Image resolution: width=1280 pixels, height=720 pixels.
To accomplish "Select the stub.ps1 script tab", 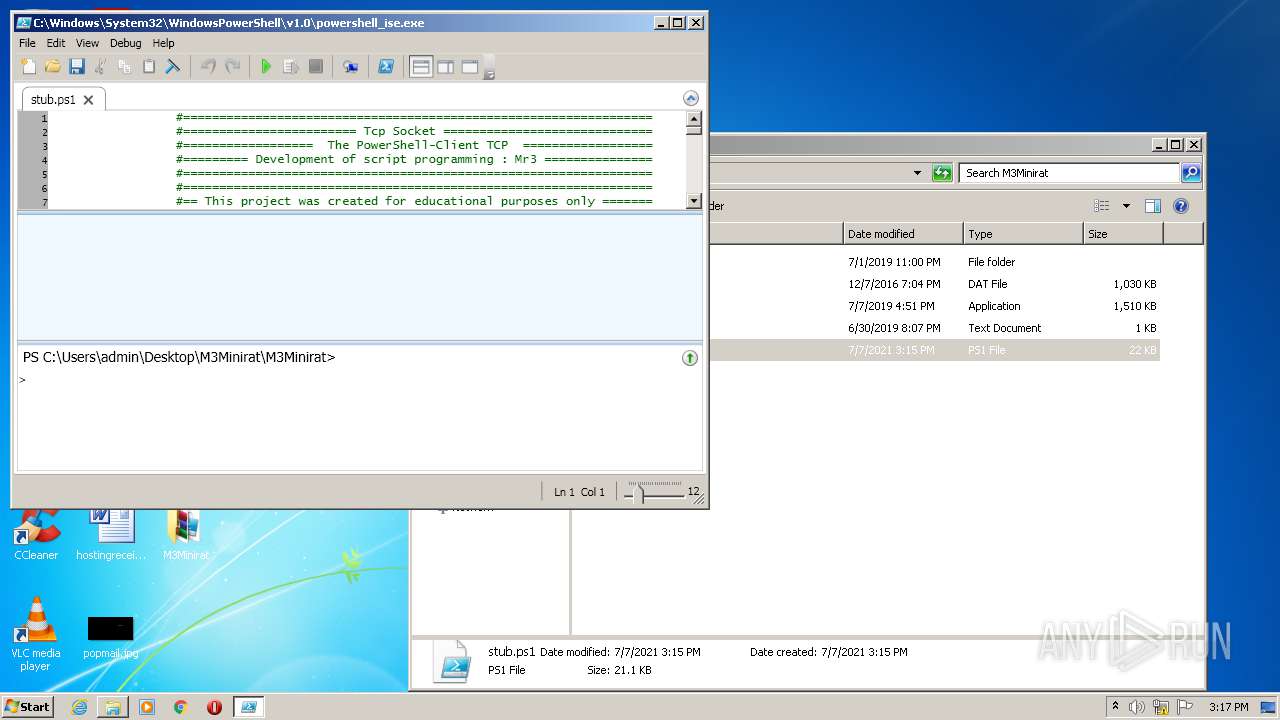I will tap(53, 100).
